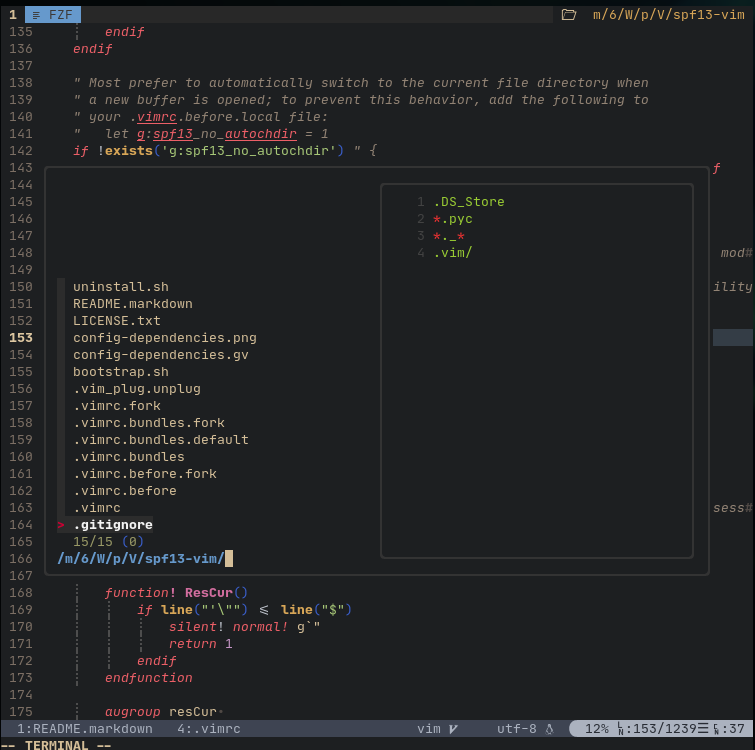This screenshot has width=755, height=750.
Task: Select the FZF tab
Action: click(53, 15)
